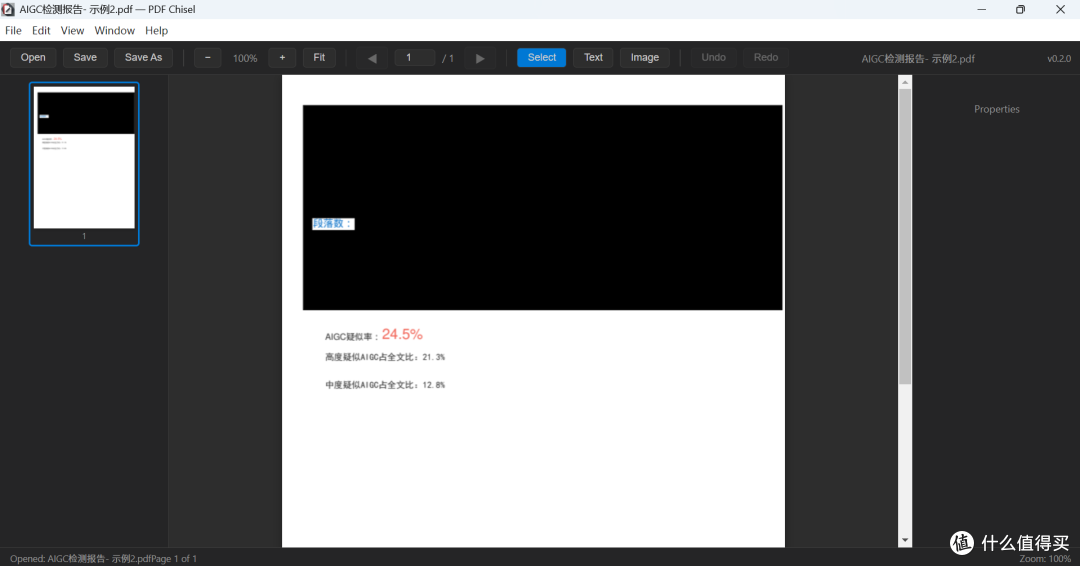This screenshot has height=566, width=1080.
Task: Open the View menu
Action: pos(72,30)
